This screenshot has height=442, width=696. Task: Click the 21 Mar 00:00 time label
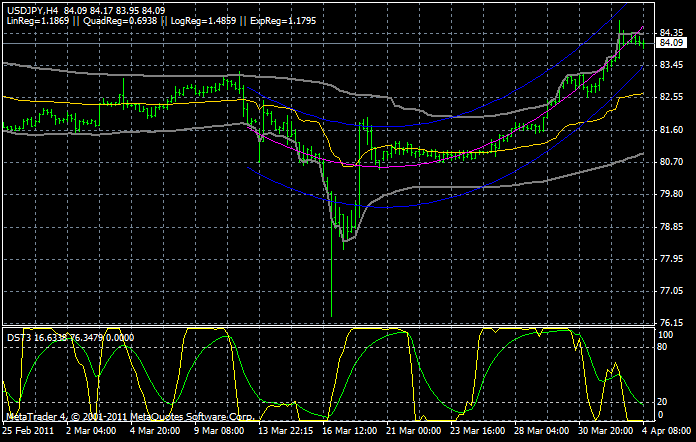414,431
